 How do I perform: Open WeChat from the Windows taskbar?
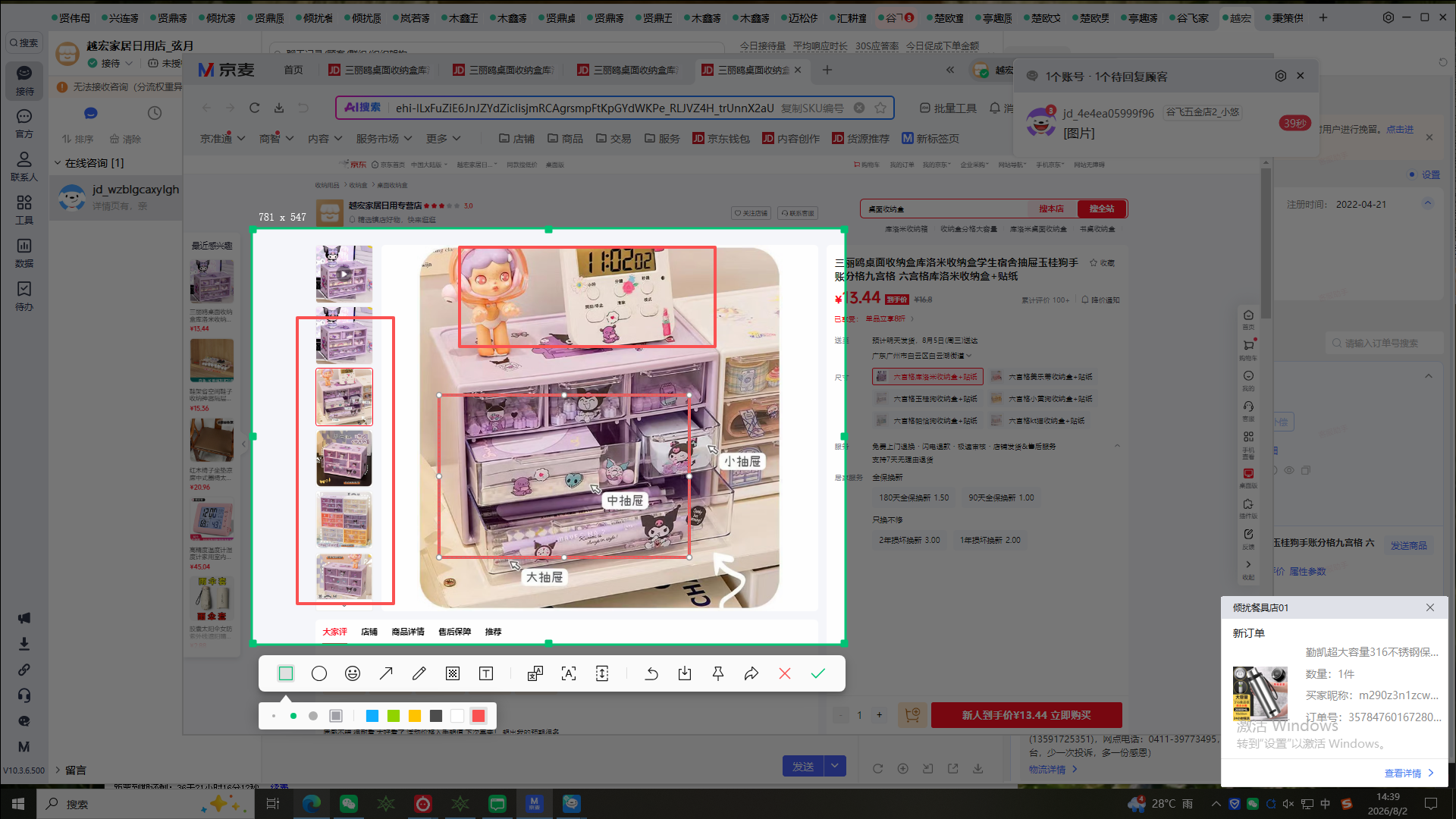point(349,804)
